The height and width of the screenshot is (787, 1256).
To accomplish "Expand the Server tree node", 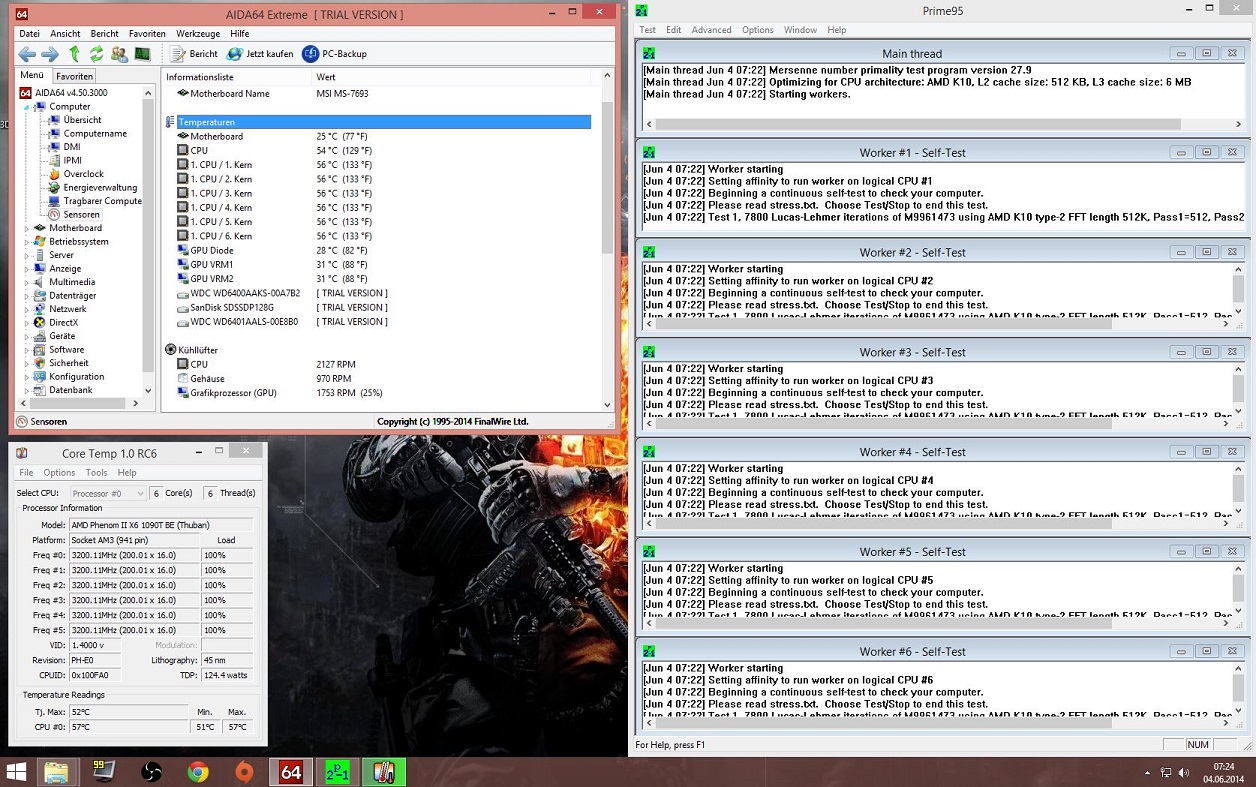I will tap(28, 255).
